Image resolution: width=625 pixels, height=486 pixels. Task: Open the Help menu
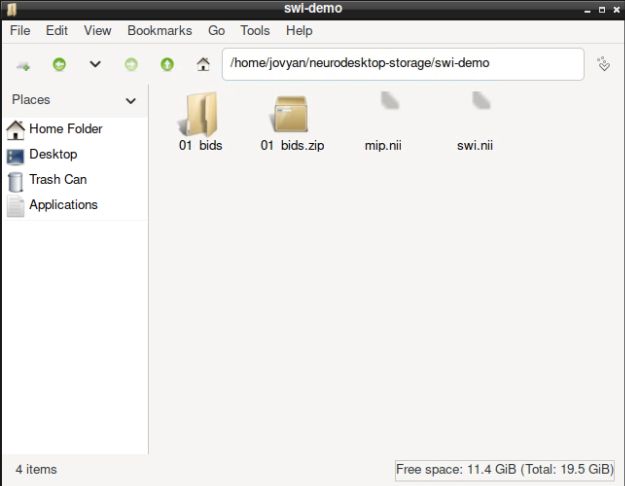coord(299,31)
